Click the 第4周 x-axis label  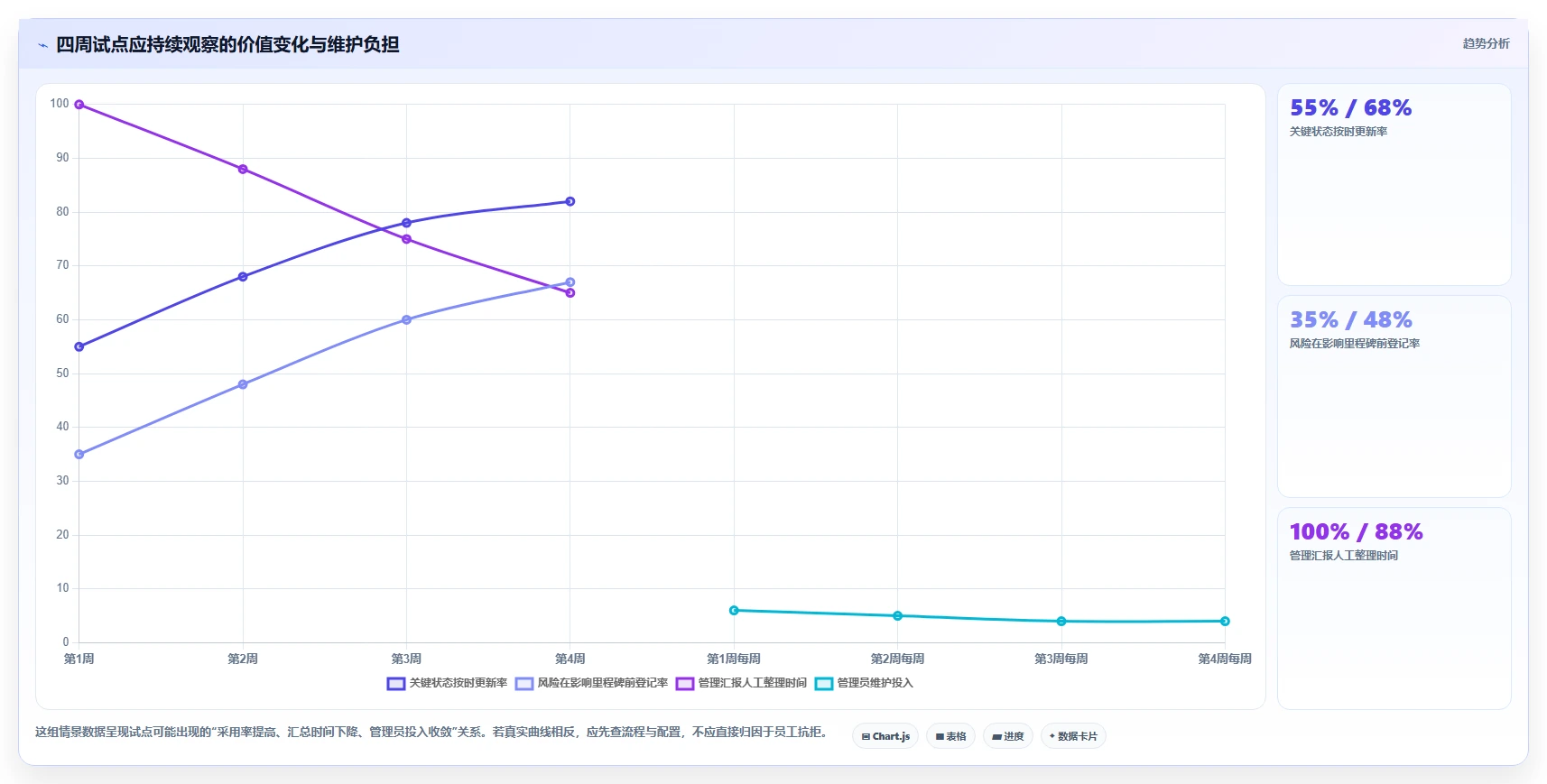(x=570, y=659)
